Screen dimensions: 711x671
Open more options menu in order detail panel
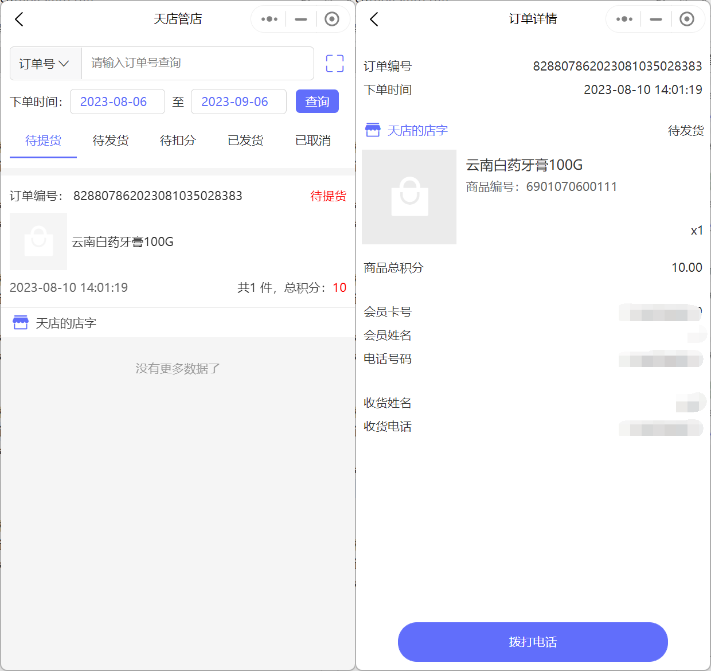coord(624,19)
